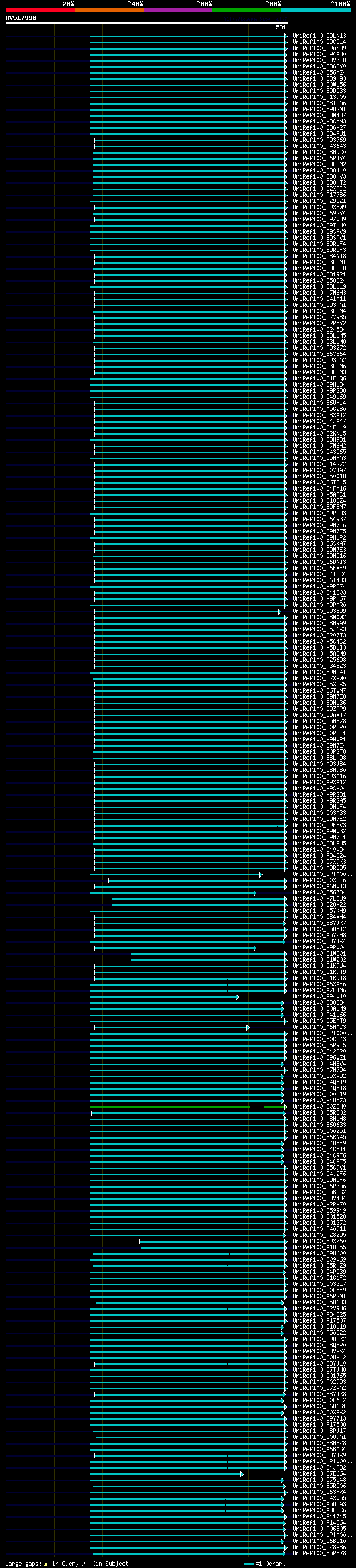Click hit label UniRef100_P17786

click(x=319, y=195)
